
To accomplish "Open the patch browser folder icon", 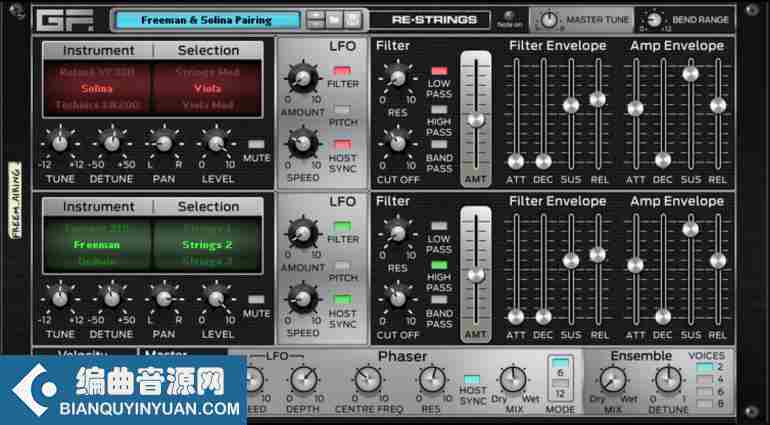I will point(334,20).
